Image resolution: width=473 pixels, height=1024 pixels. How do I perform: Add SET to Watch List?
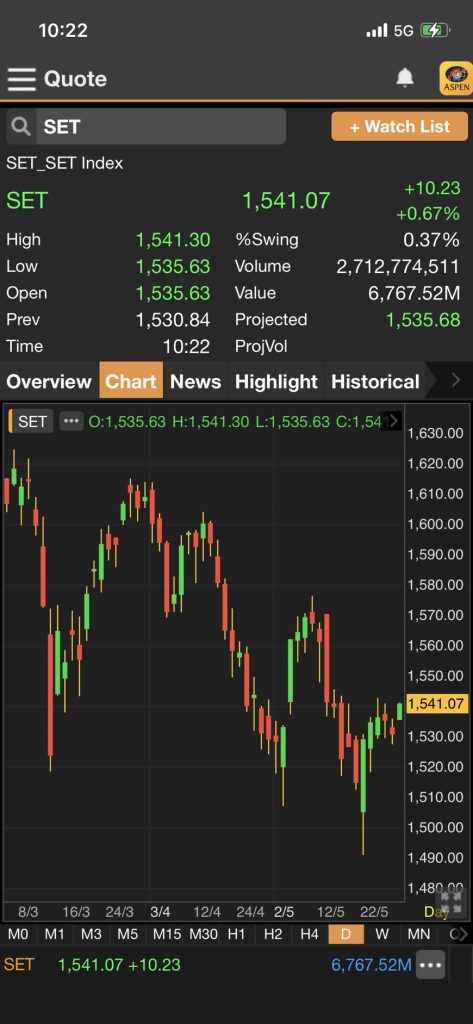click(400, 127)
